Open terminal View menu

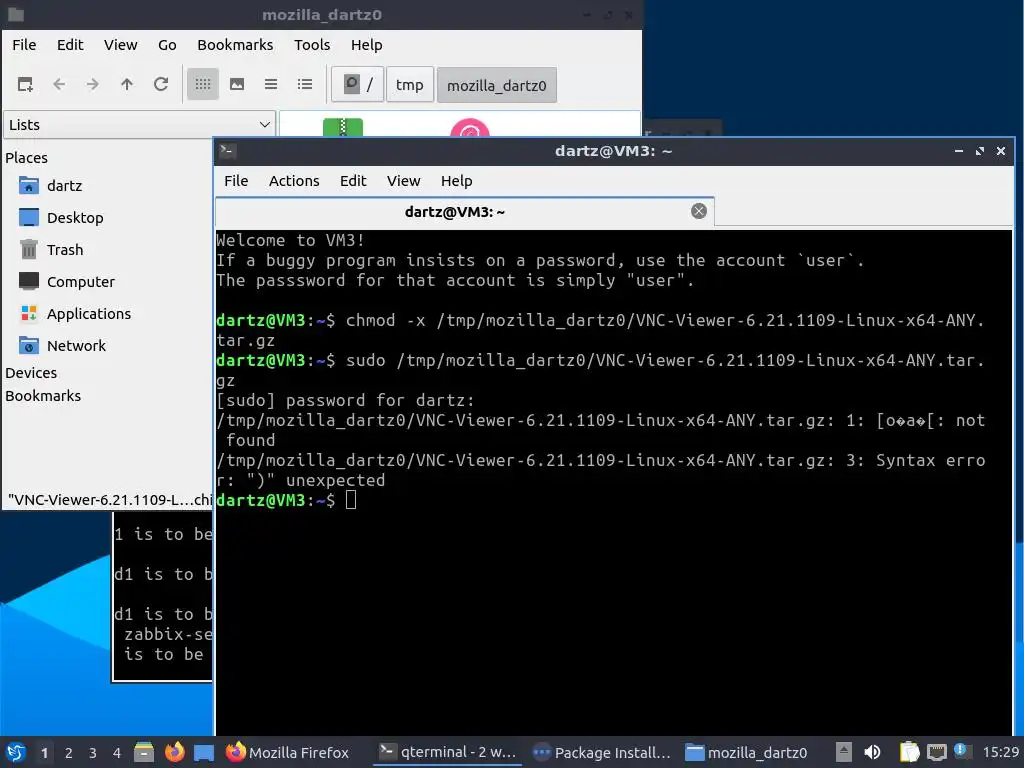point(404,181)
